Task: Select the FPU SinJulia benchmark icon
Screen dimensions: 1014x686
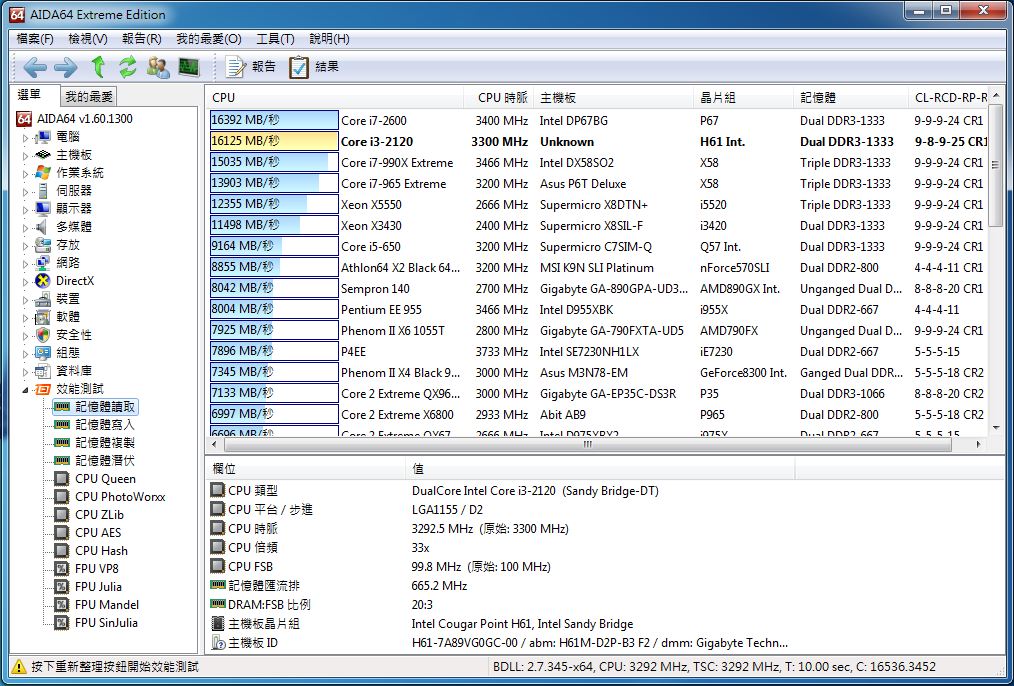Action: click(61, 623)
